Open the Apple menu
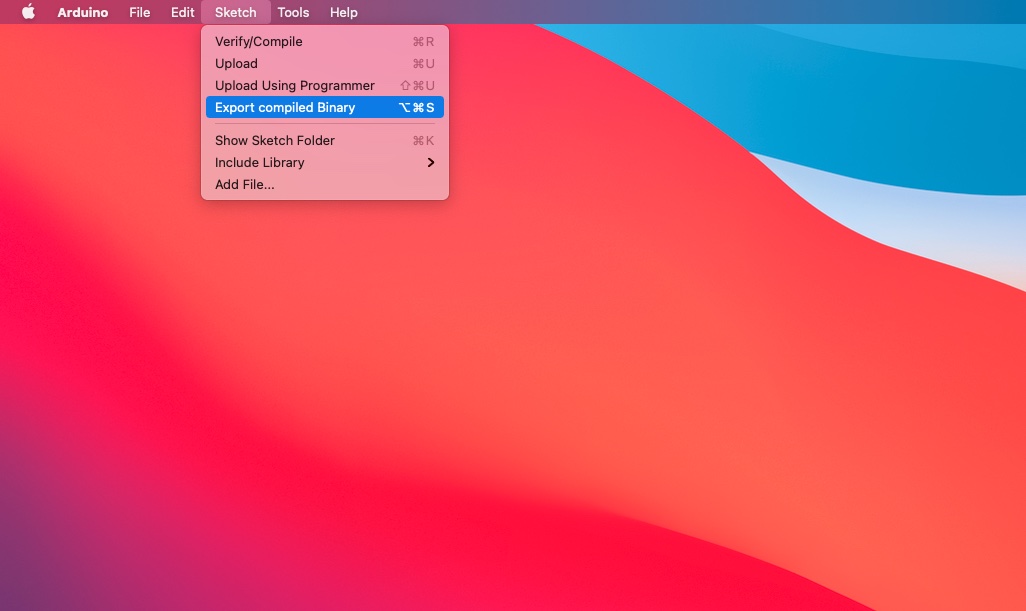The height and width of the screenshot is (611, 1026). [x=28, y=12]
